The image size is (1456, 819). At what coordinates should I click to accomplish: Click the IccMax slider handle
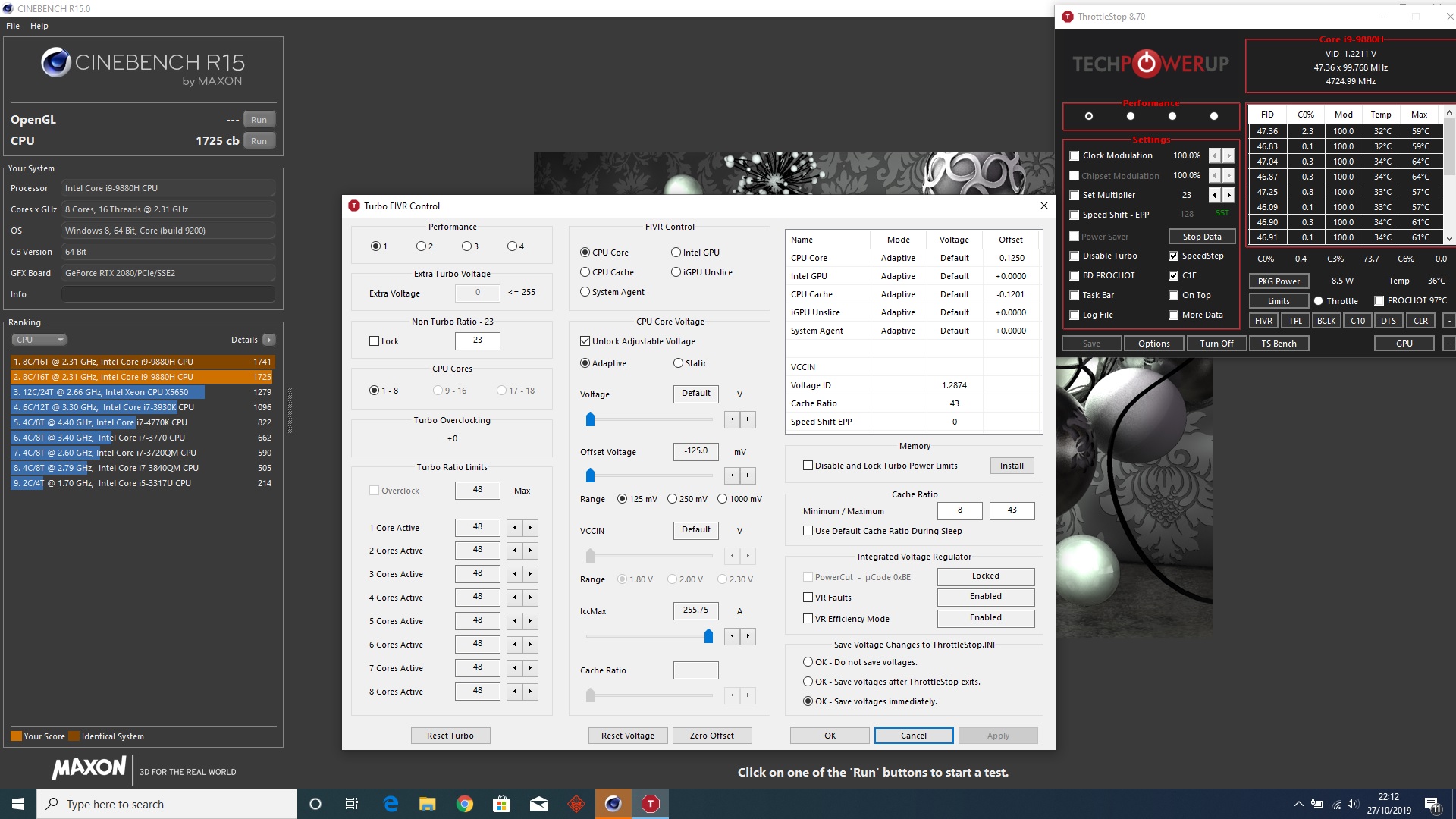tap(708, 636)
